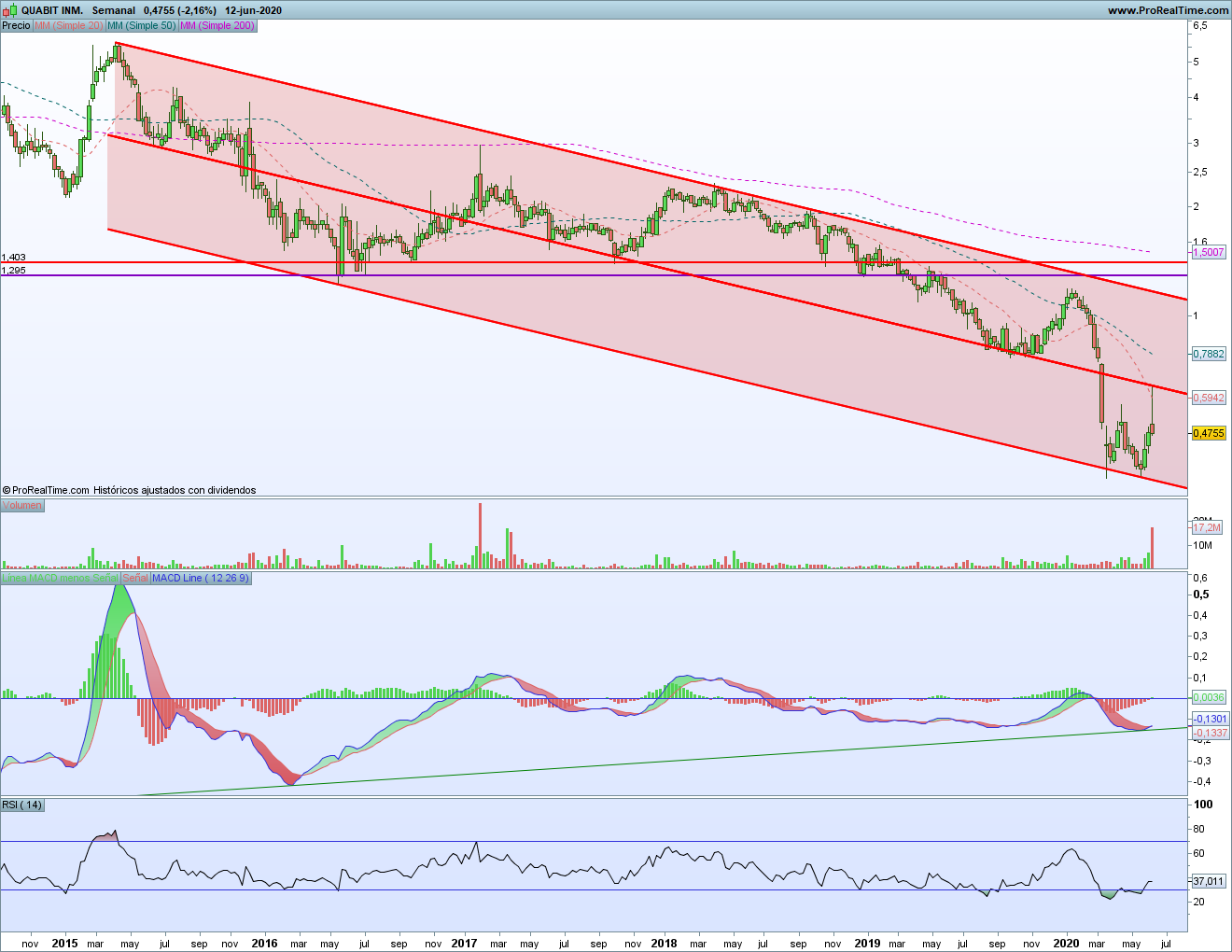Click the MACD Line (12 26 9) label

click(x=201, y=579)
